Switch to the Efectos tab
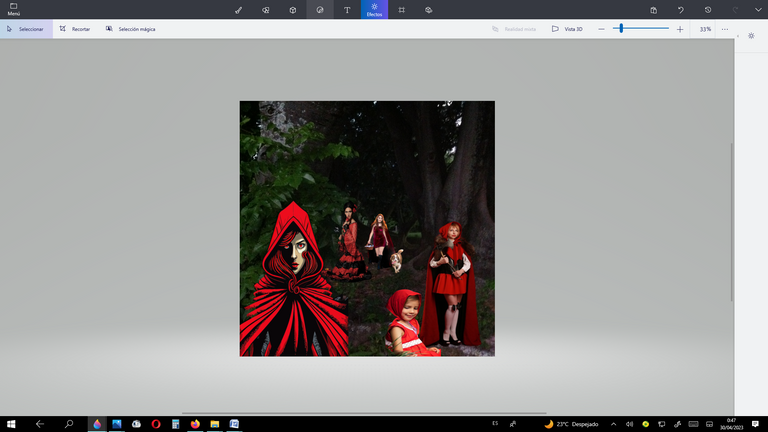 pyautogui.click(x=374, y=9)
